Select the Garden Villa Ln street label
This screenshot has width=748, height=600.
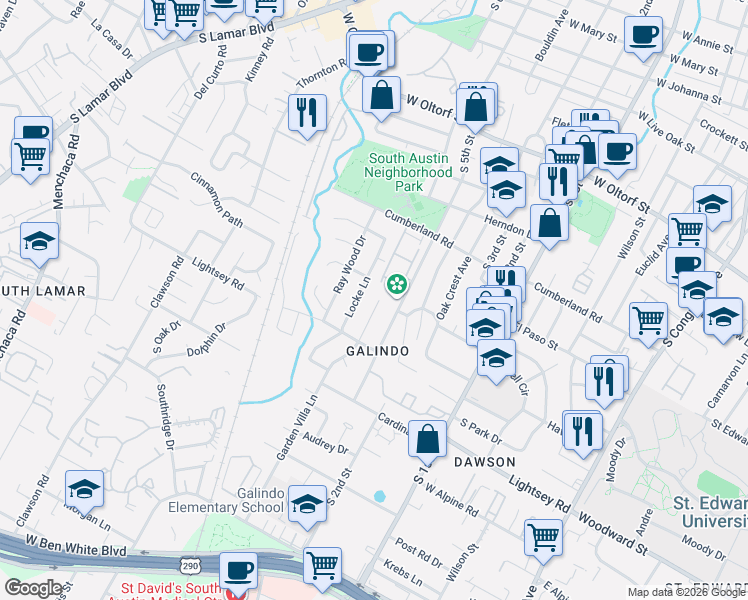tap(297, 428)
